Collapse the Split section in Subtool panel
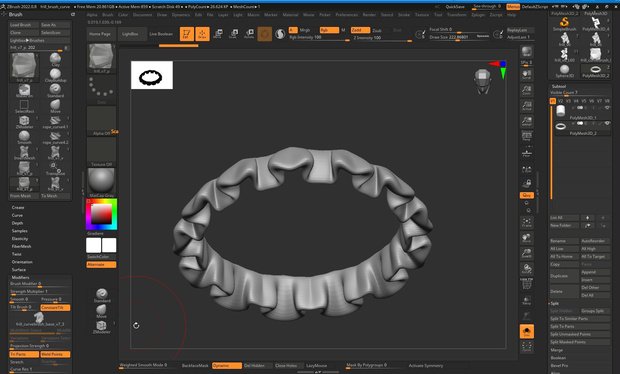620x374 pixels. click(x=555, y=303)
